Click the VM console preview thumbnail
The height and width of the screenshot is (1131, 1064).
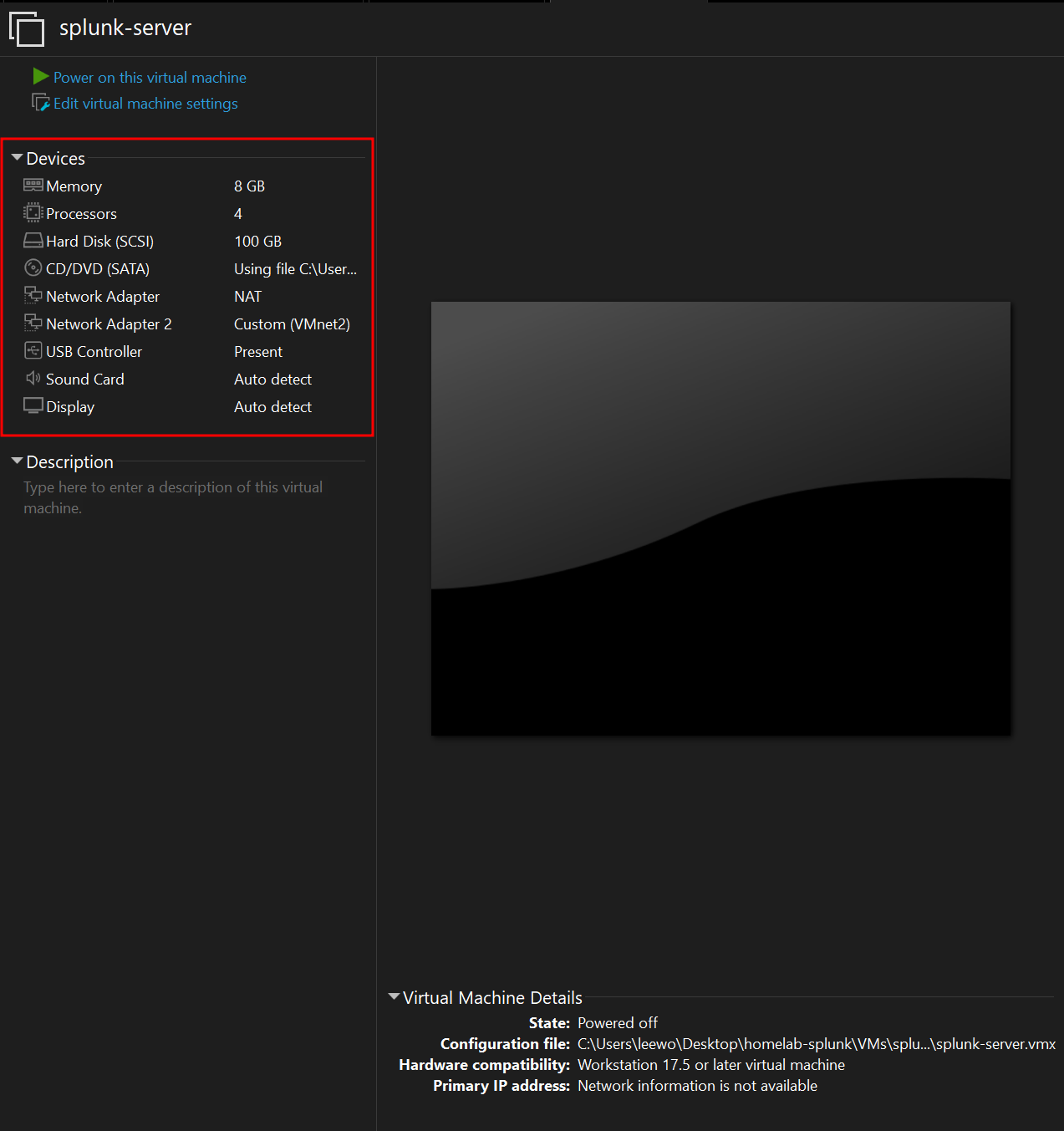[x=720, y=518]
